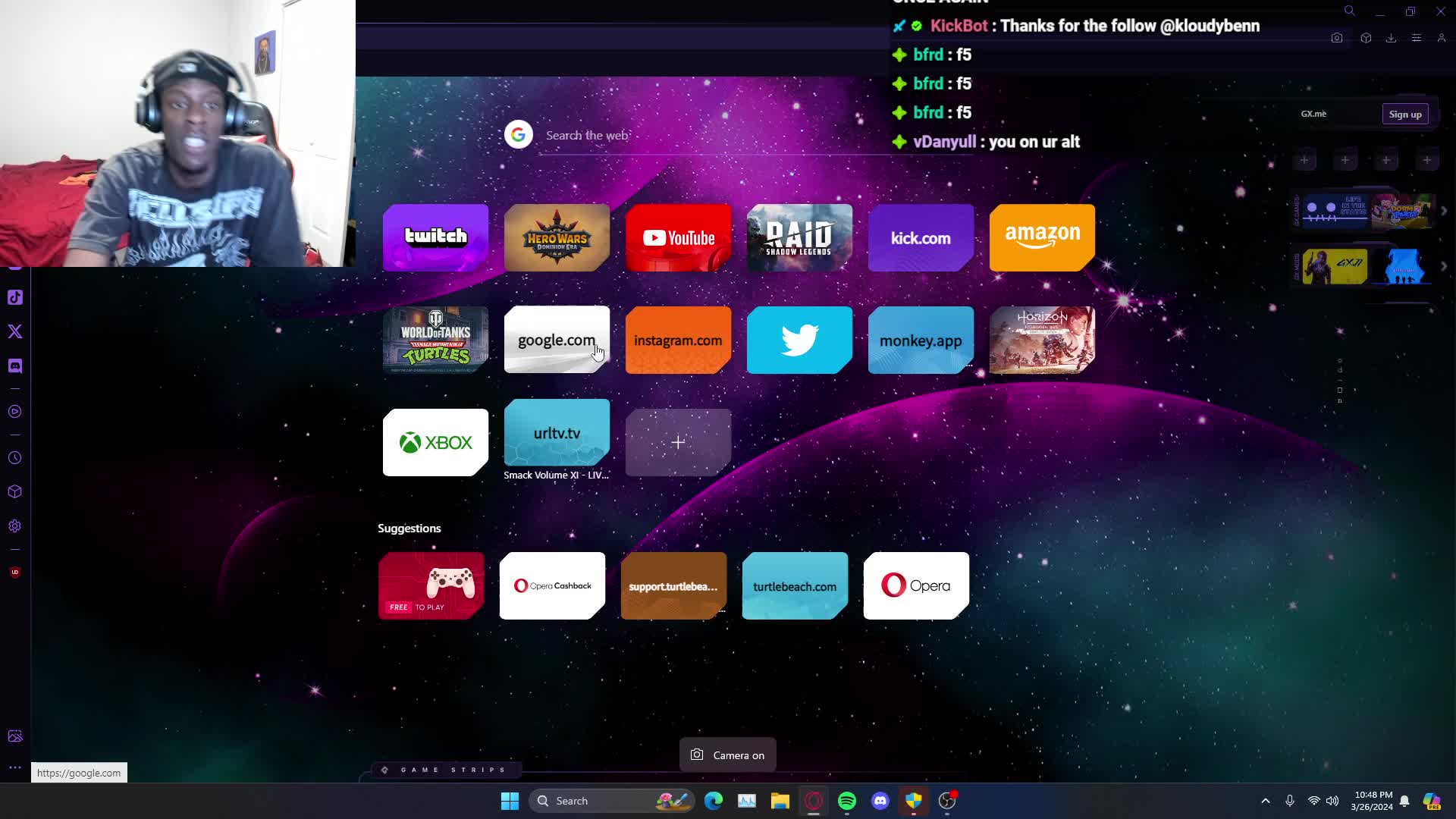Open Extensions cube in the sidebar
Image resolution: width=1456 pixels, height=819 pixels.
(x=15, y=491)
